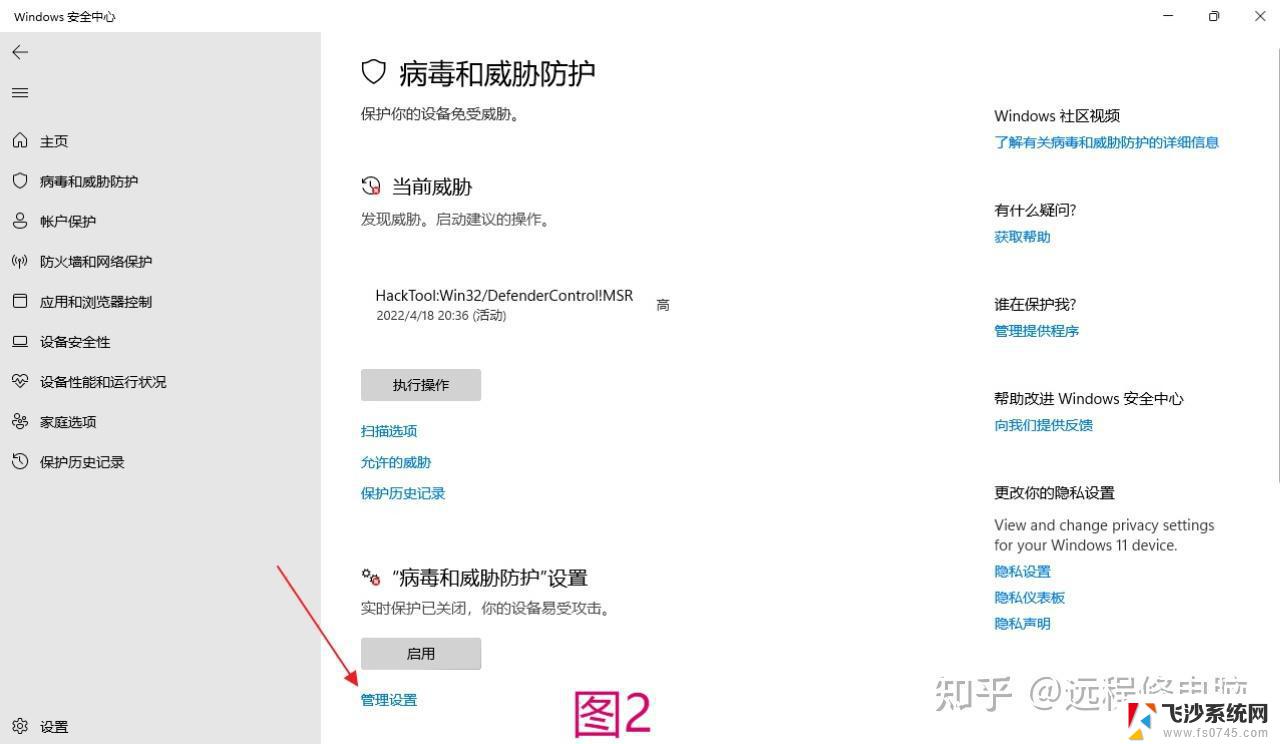Select 病毒和威胁防护 sidebar item
The height and width of the screenshot is (744, 1280).
click(x=89, y=182)
